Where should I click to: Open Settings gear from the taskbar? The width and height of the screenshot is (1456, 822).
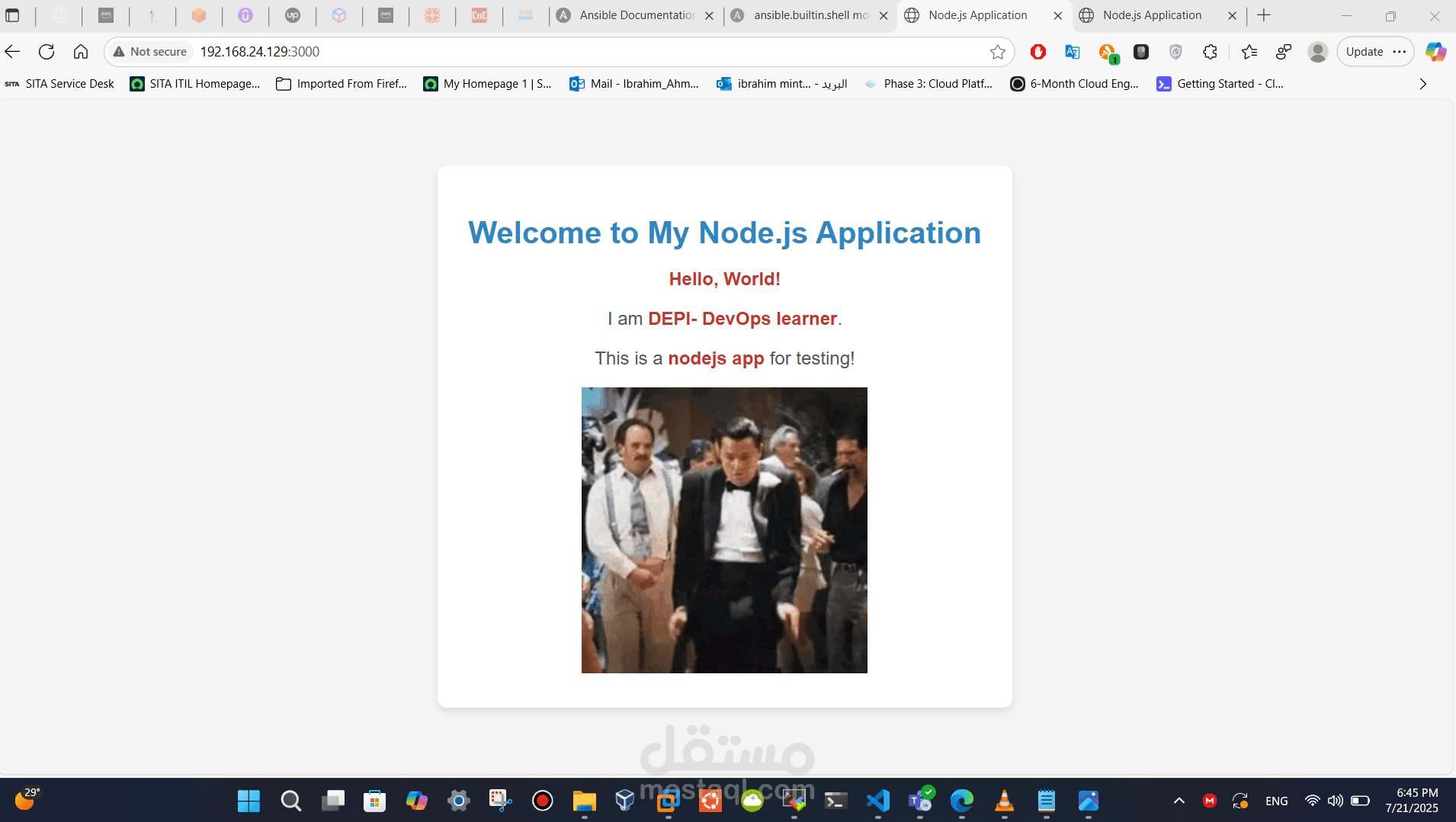point(459,801)
